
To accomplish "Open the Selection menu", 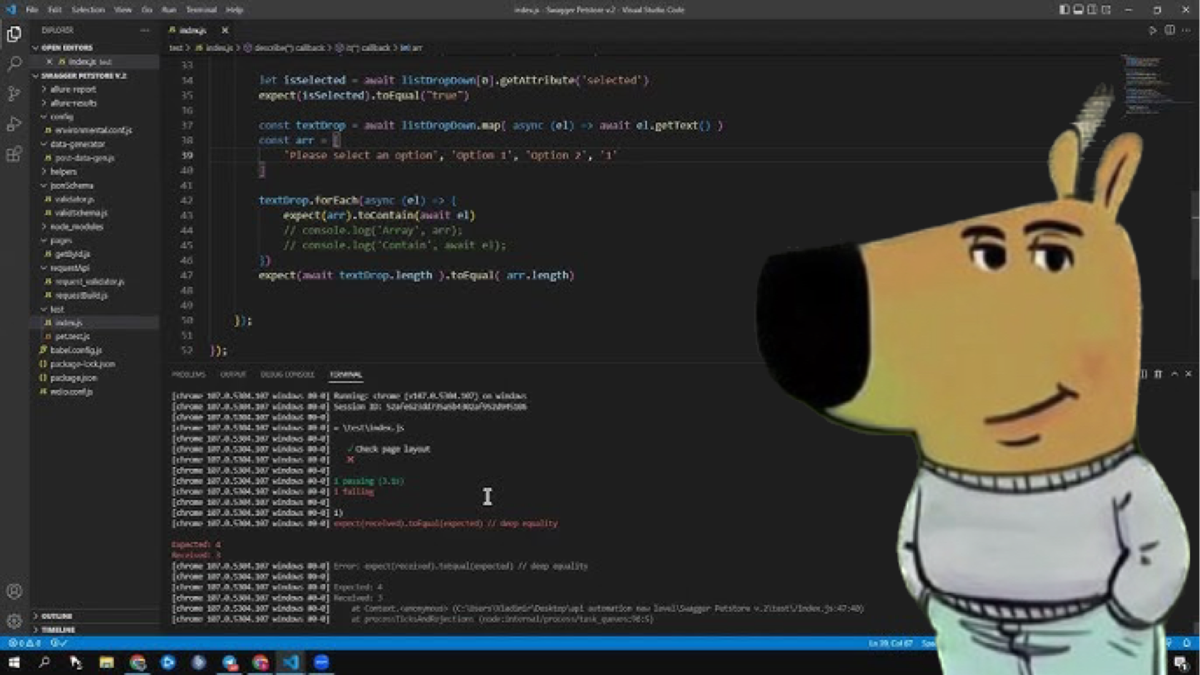I will 88,9.
